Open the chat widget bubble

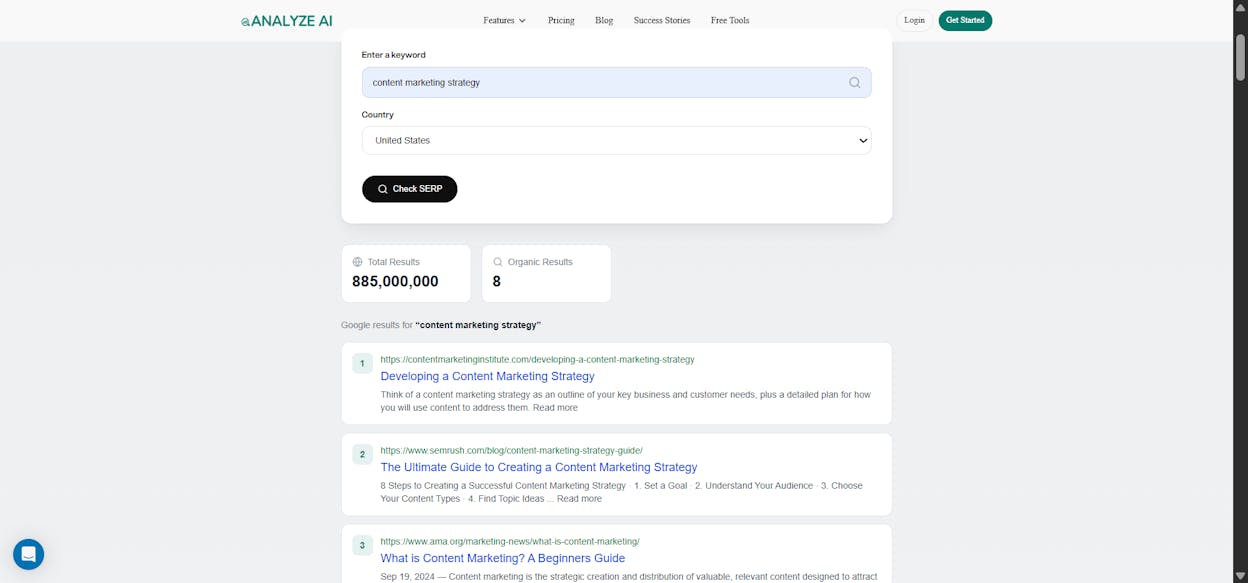[28, 554]
